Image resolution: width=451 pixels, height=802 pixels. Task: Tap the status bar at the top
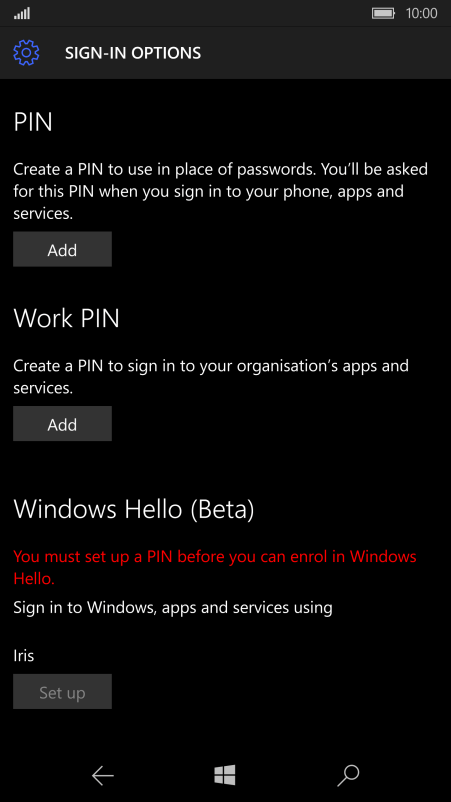[x=226, y=13]
